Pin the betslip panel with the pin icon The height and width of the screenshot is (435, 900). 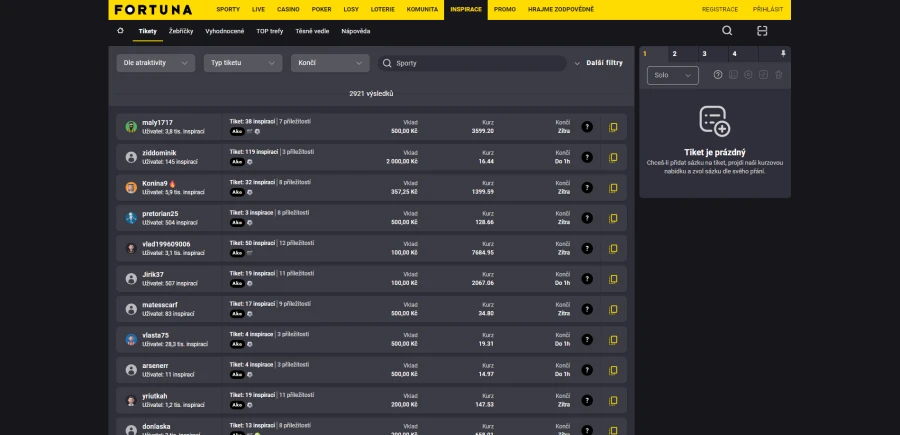click(x=783, y=53)
